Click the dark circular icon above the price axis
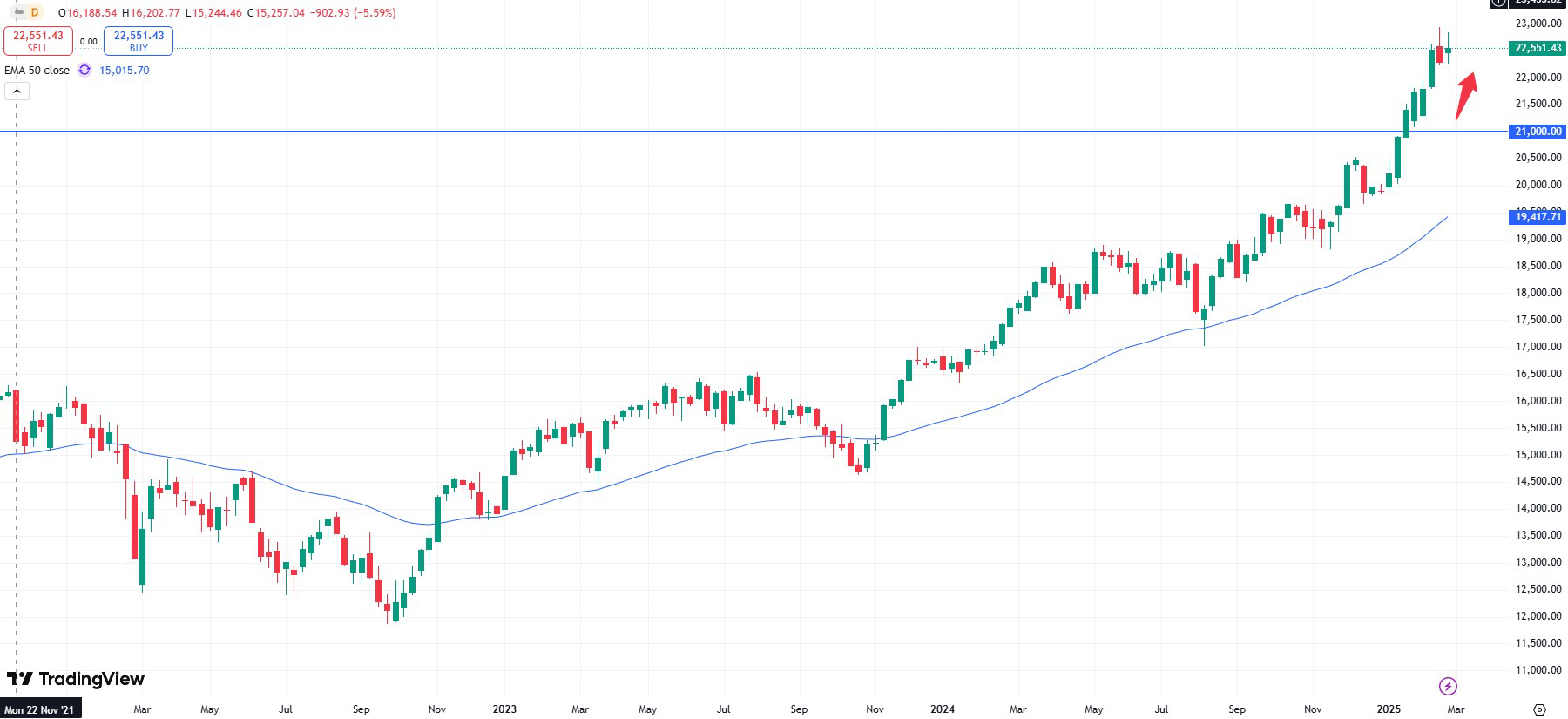1568x719 pixels. (x=1497, y=3)
